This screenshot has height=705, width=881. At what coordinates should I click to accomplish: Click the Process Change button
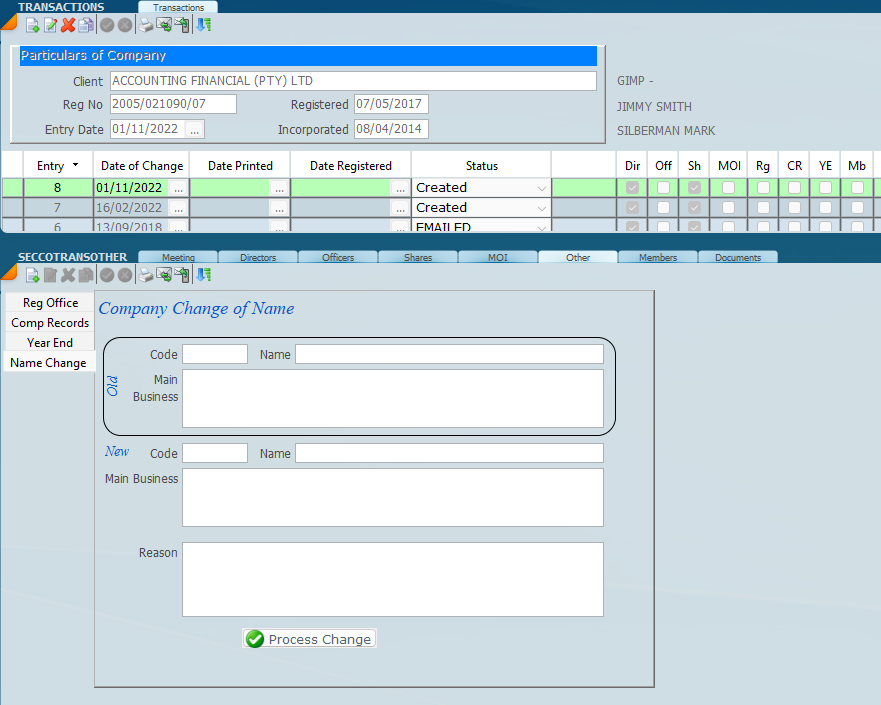click(309, 639)
